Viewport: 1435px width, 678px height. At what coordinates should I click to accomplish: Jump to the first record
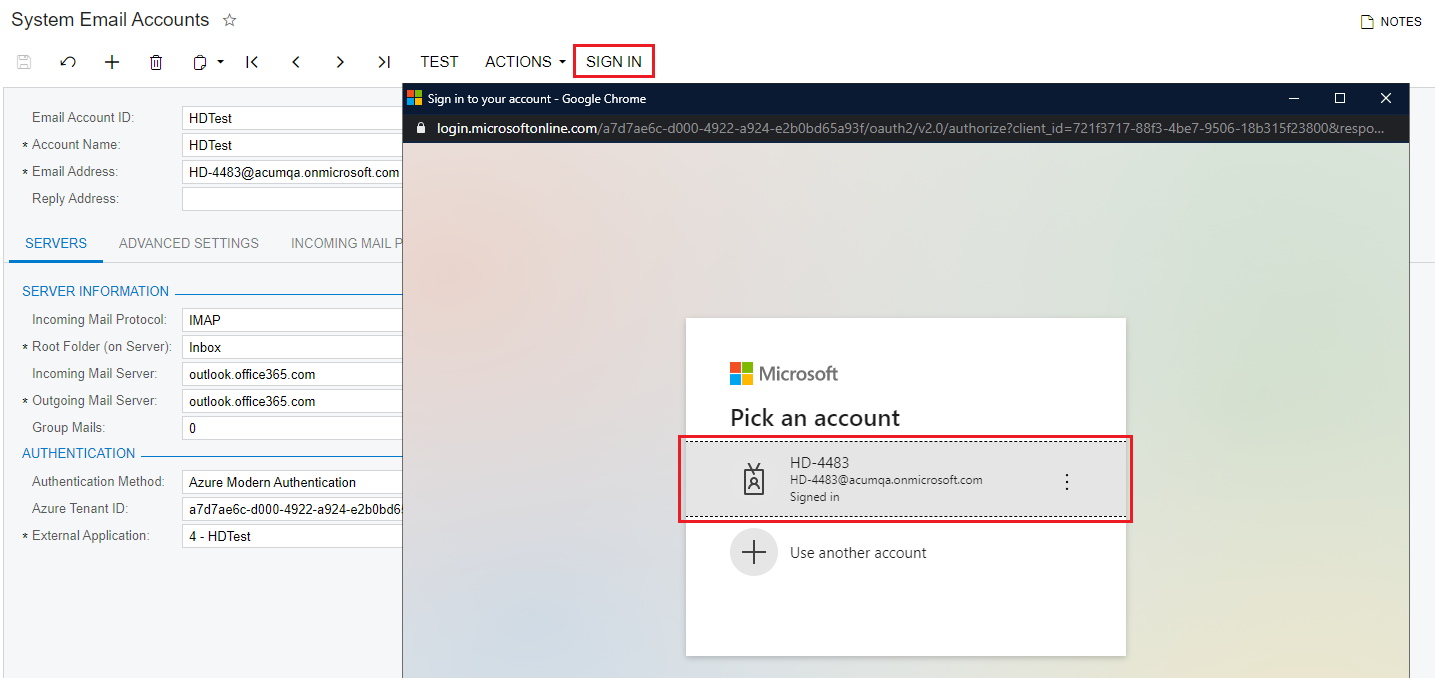(251, 61)
